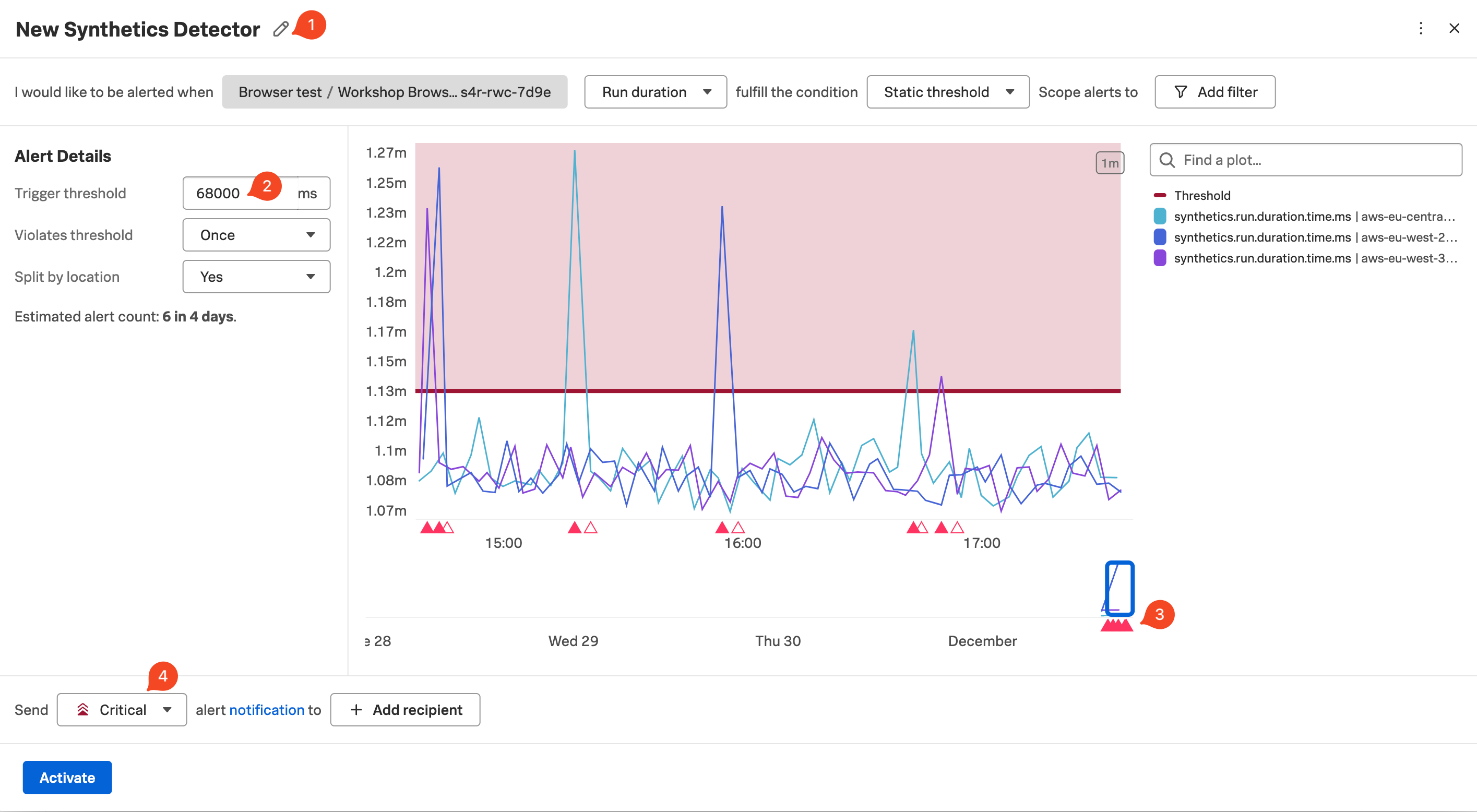Click the funnel icon on Add filter
The height and width of the screenshot is (812, 1477).
click(1181, 92)
